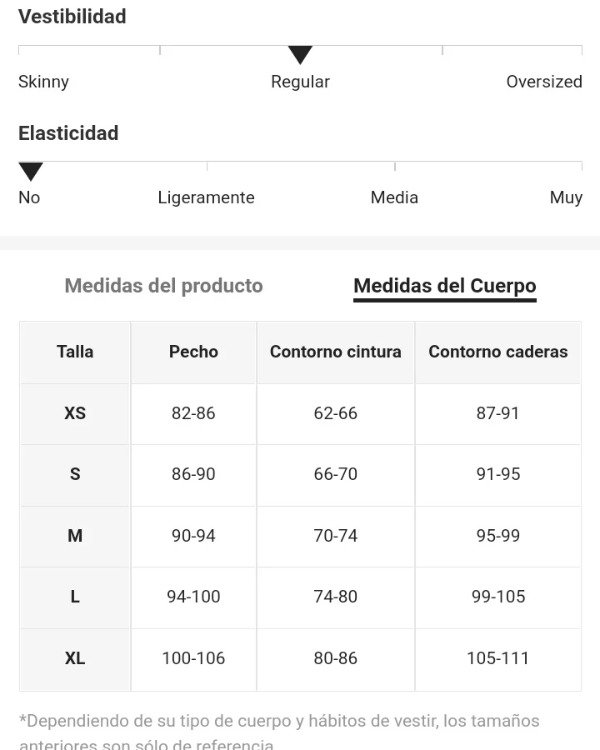Click the XL hip measurement 105-111
This screenshot has width=600, height=750.
[498, 658]
